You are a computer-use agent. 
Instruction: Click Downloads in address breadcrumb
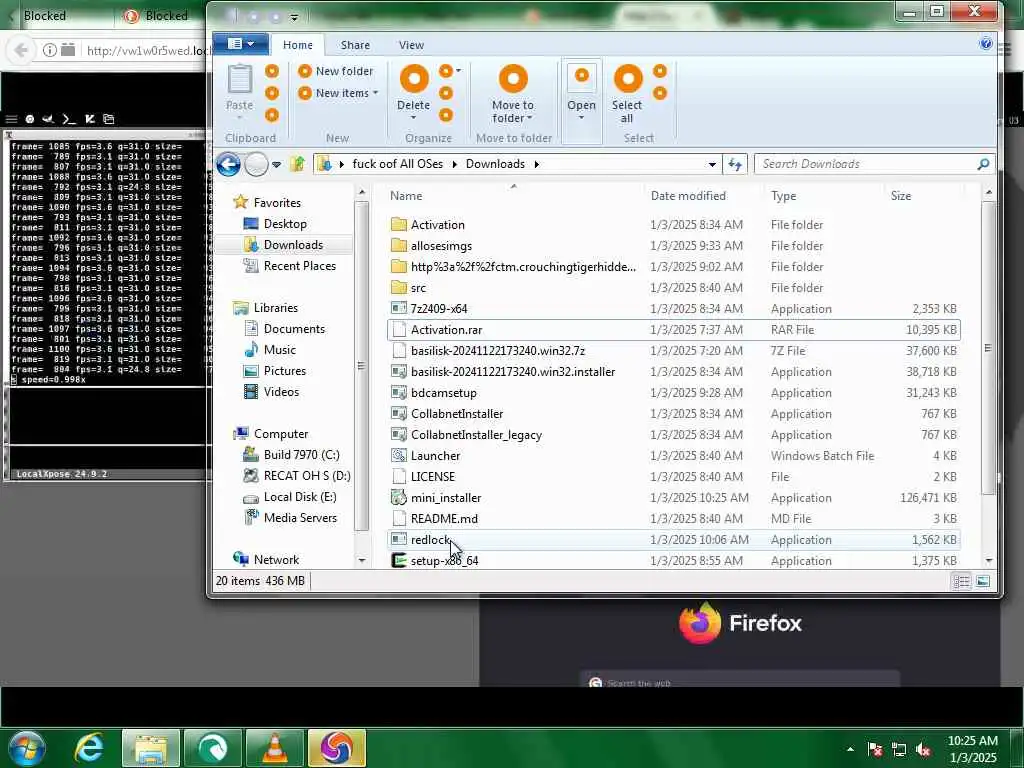[x=495, y=164]
